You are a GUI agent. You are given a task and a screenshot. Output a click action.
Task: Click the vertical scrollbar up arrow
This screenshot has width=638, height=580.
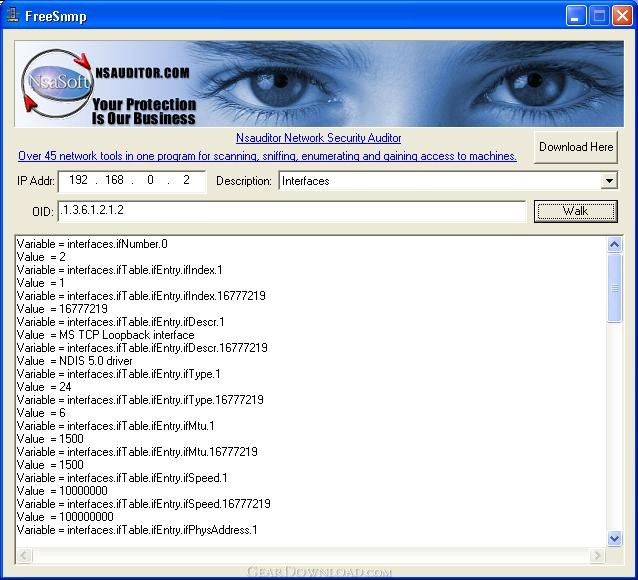coord(614,245)
